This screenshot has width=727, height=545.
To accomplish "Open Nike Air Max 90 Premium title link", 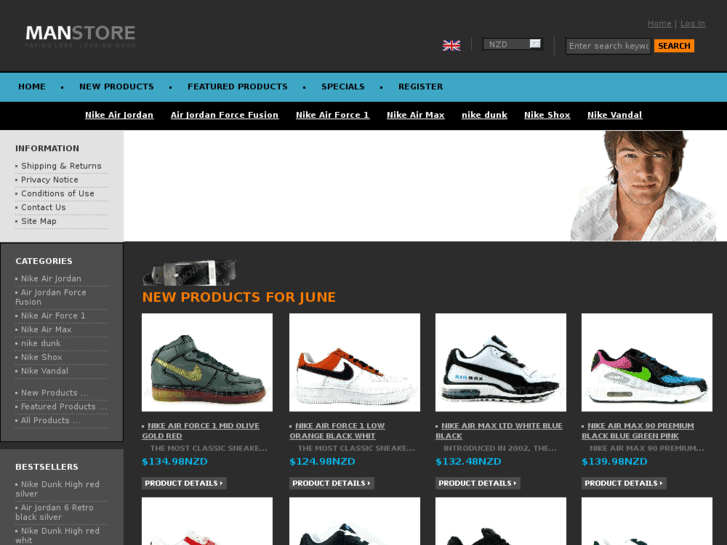I will (x=638, y=431).
